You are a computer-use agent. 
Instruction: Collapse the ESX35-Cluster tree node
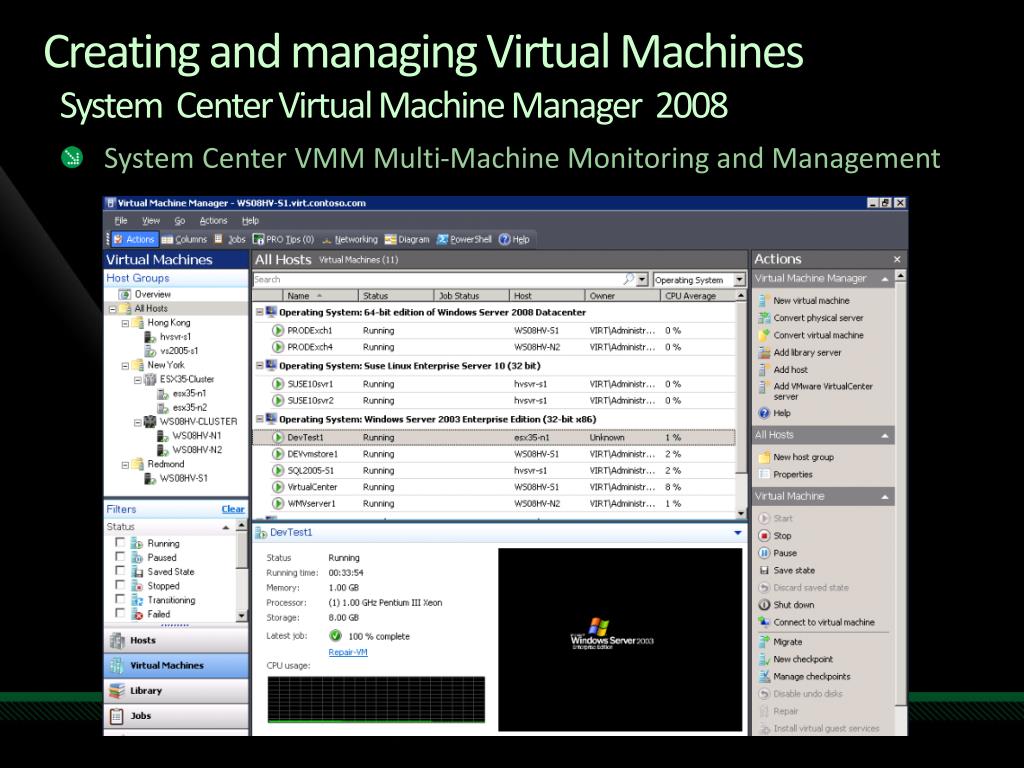click(x=138, y=380)
